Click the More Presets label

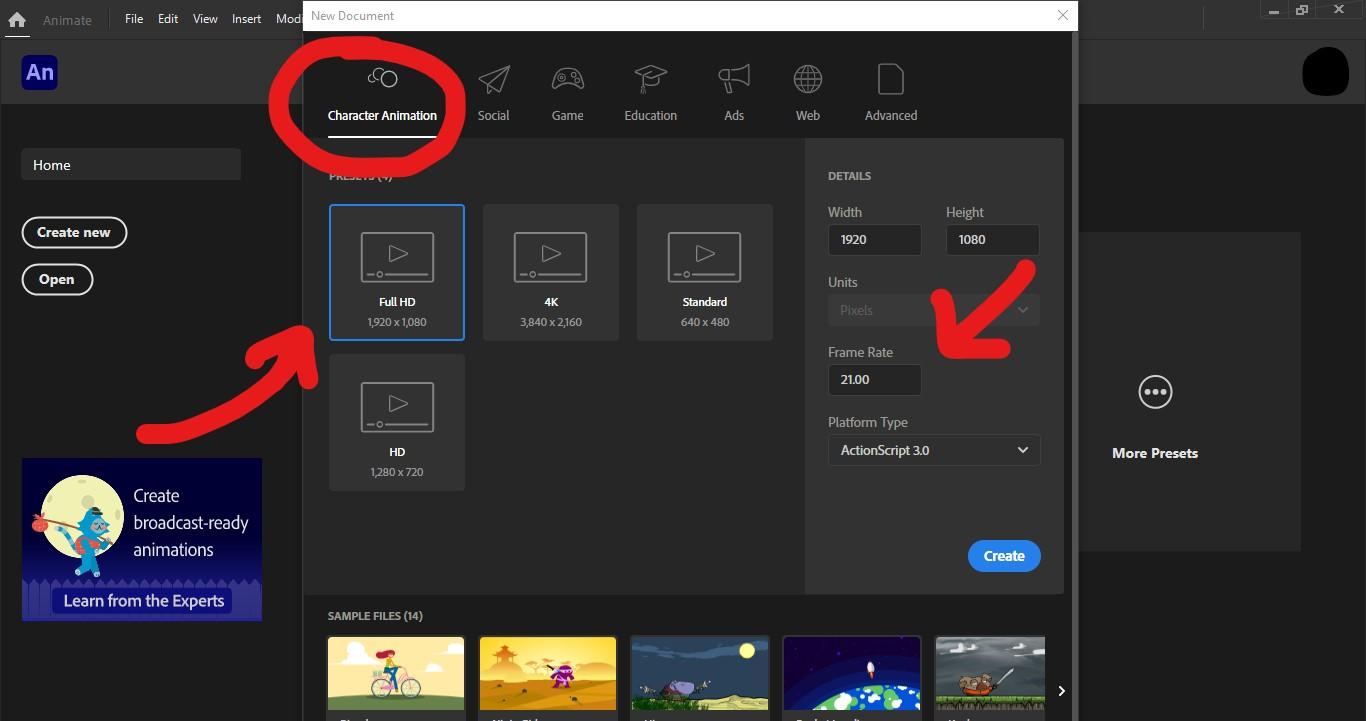coord(1155,453)
